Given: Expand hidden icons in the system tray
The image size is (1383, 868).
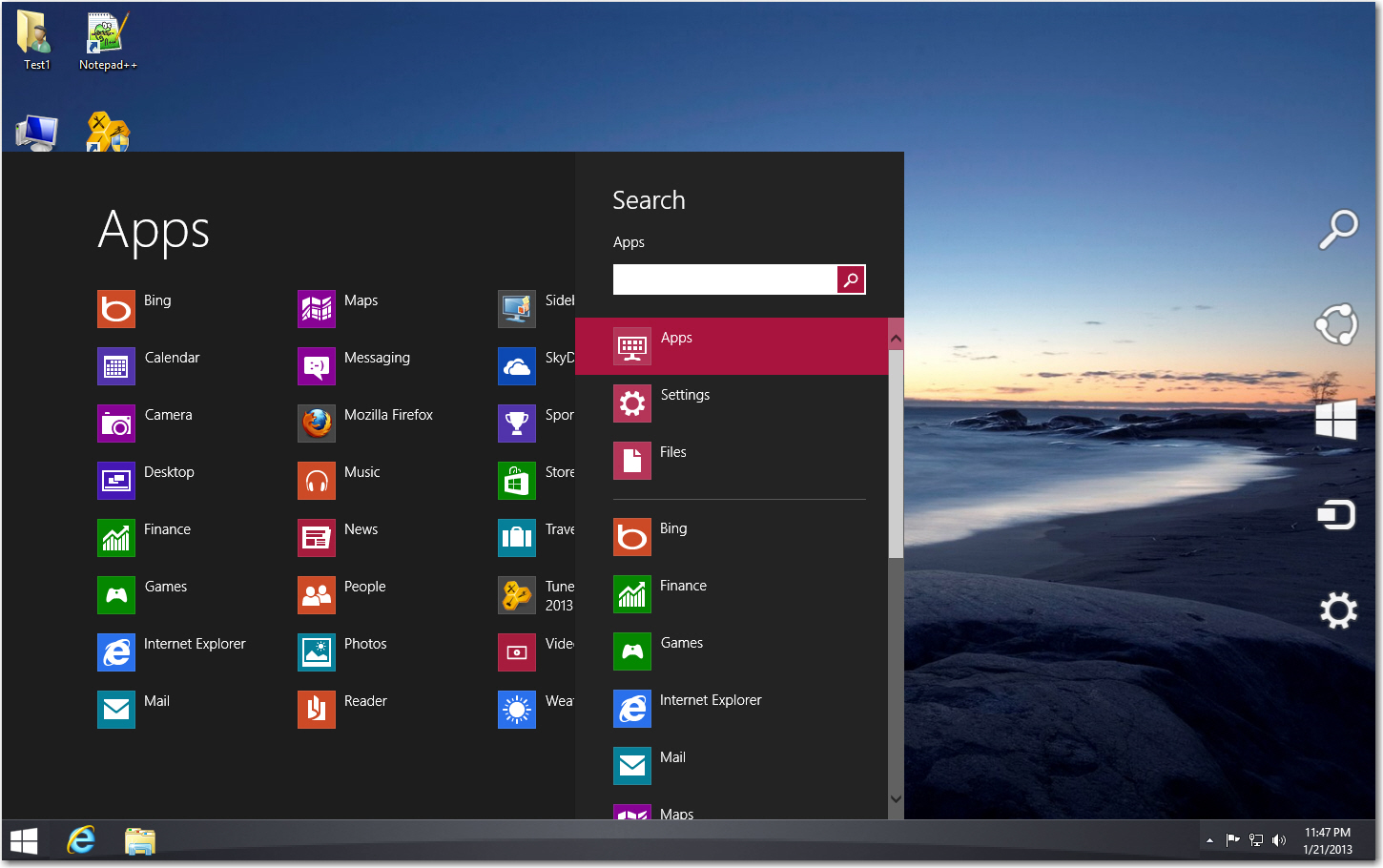Looking at the screenshot, I should point(1208,840).
